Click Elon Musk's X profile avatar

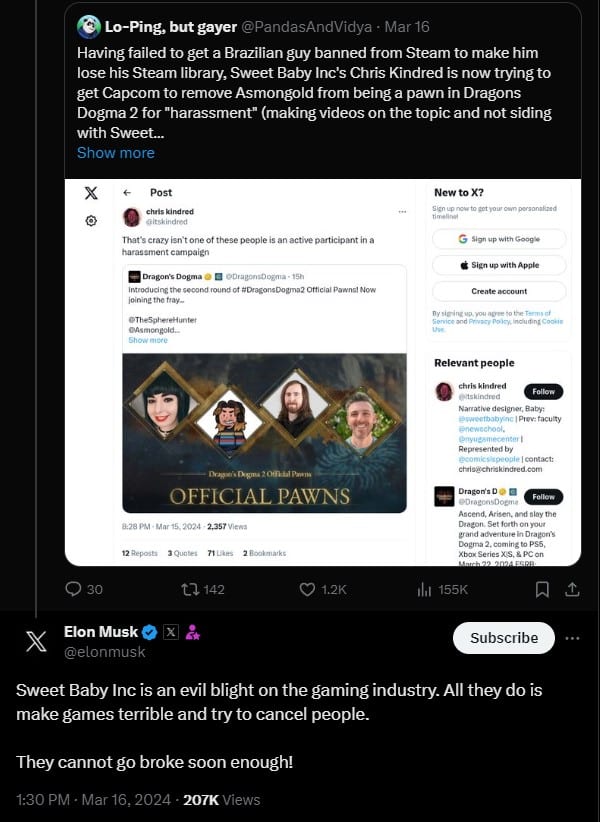pos(36,642)
